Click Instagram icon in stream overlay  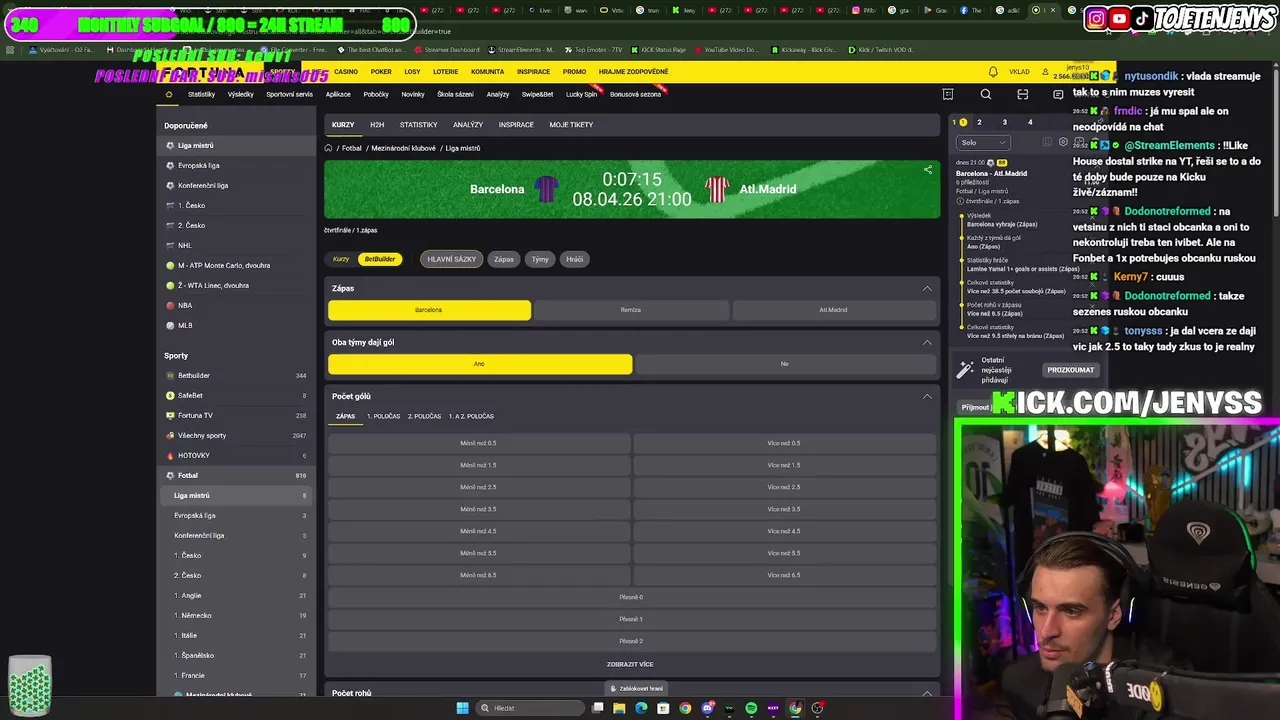click(x=1097, y=18)
